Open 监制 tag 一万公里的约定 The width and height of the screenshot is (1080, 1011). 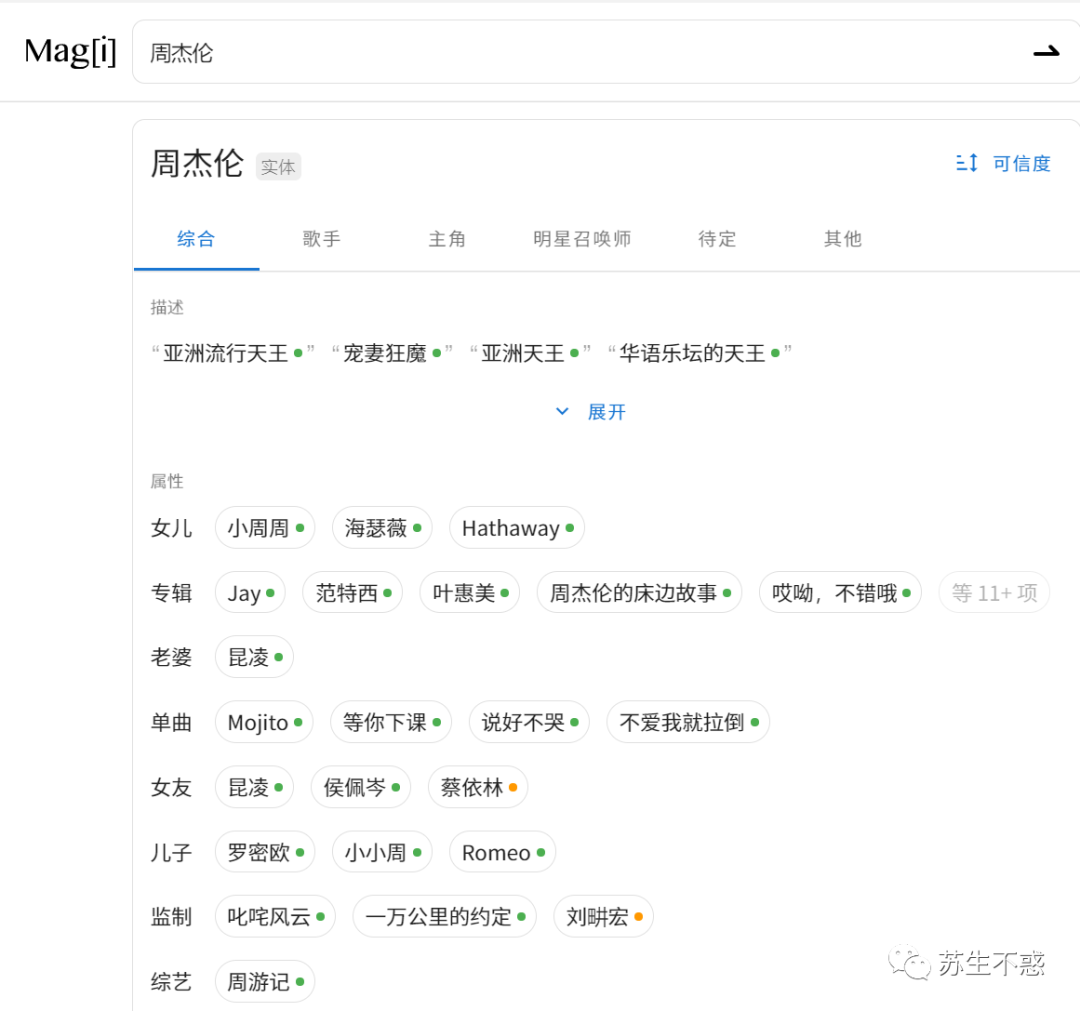[x=445, y=917]
